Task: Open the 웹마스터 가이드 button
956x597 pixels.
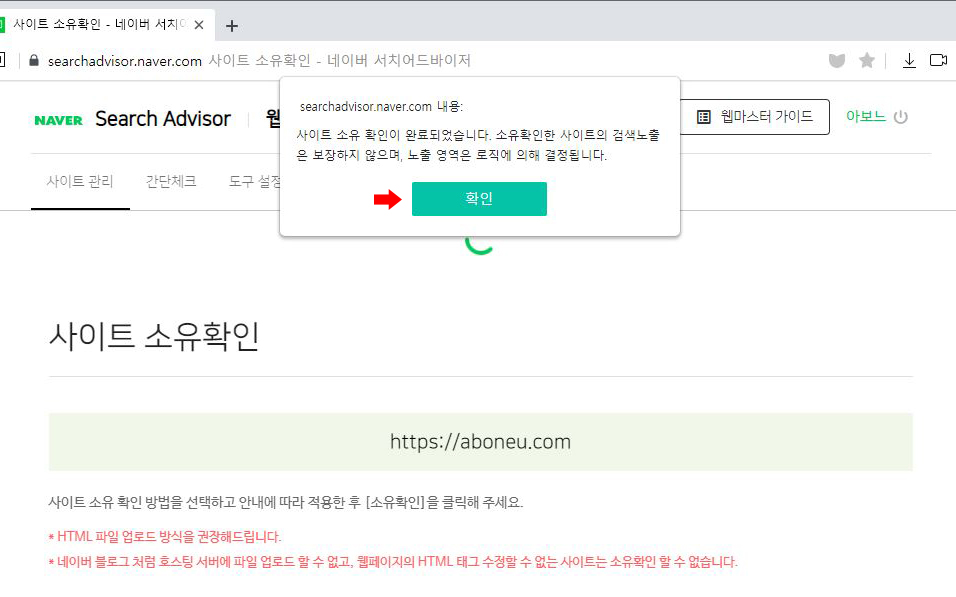Action: tap(755, 116)
